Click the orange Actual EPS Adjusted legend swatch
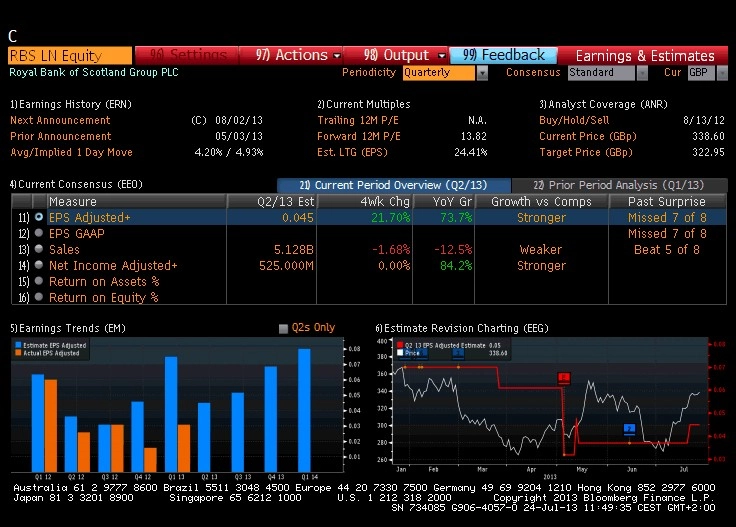The width and height of the screenshot is (736, 527). tap(18, 353)
